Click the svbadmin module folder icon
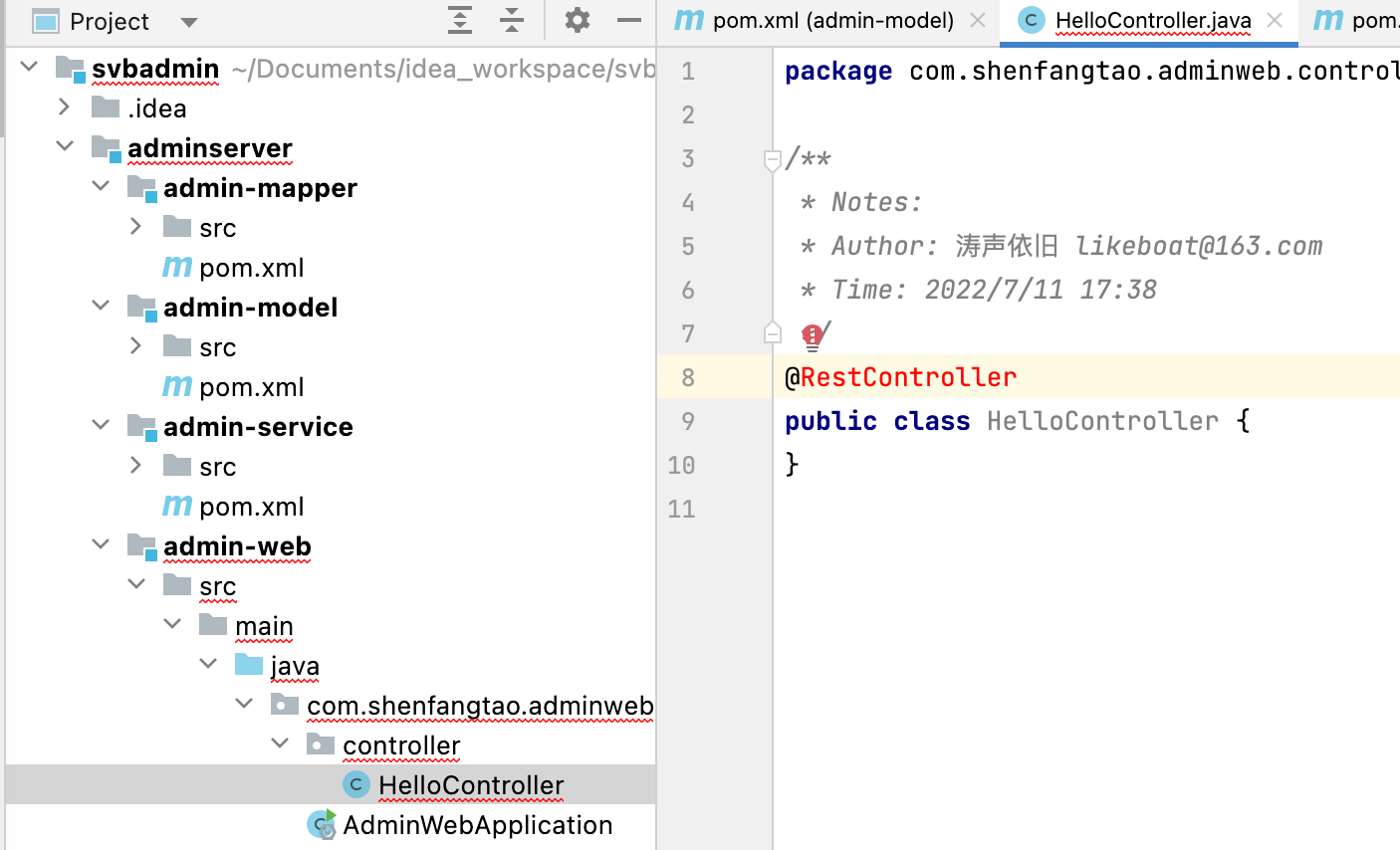The image size is (1400, 850). coord(71,68)
